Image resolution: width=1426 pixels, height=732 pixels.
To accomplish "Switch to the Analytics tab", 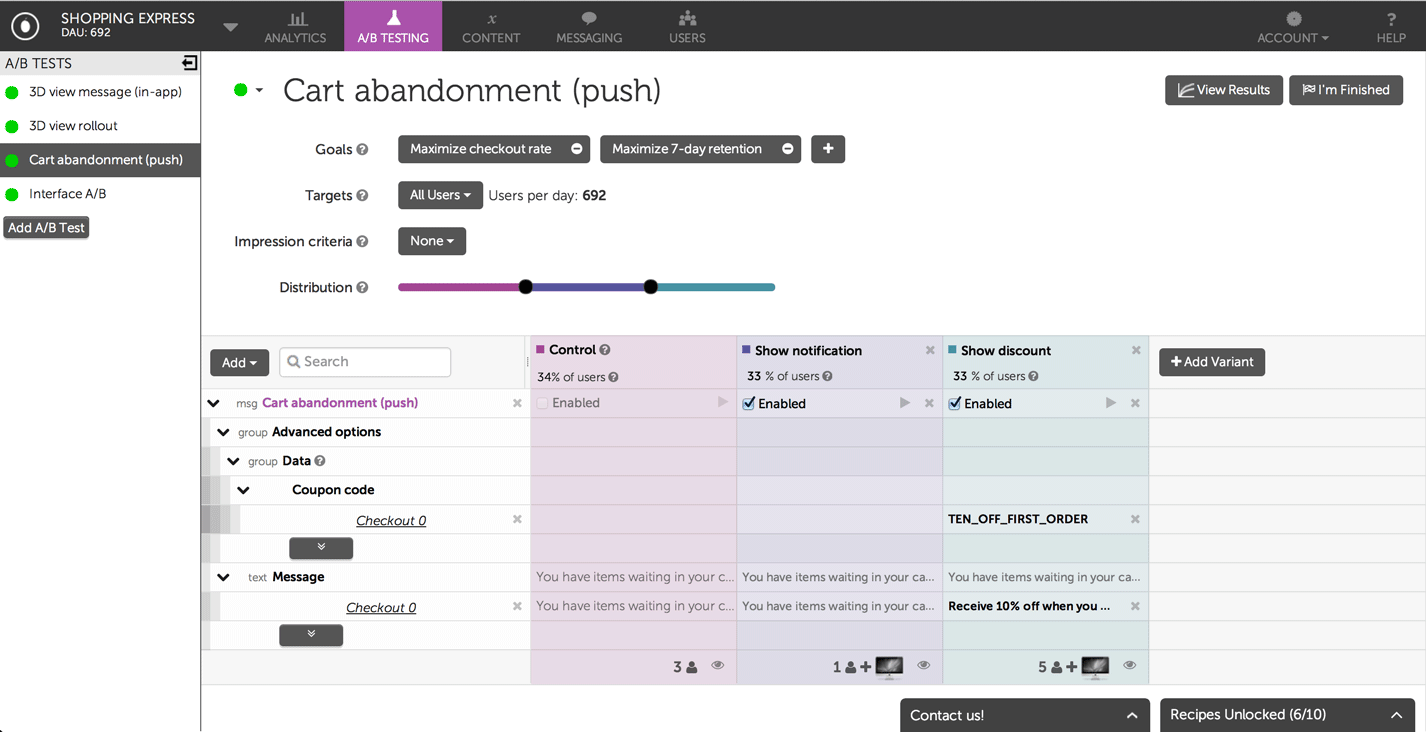I will point(295,26).
